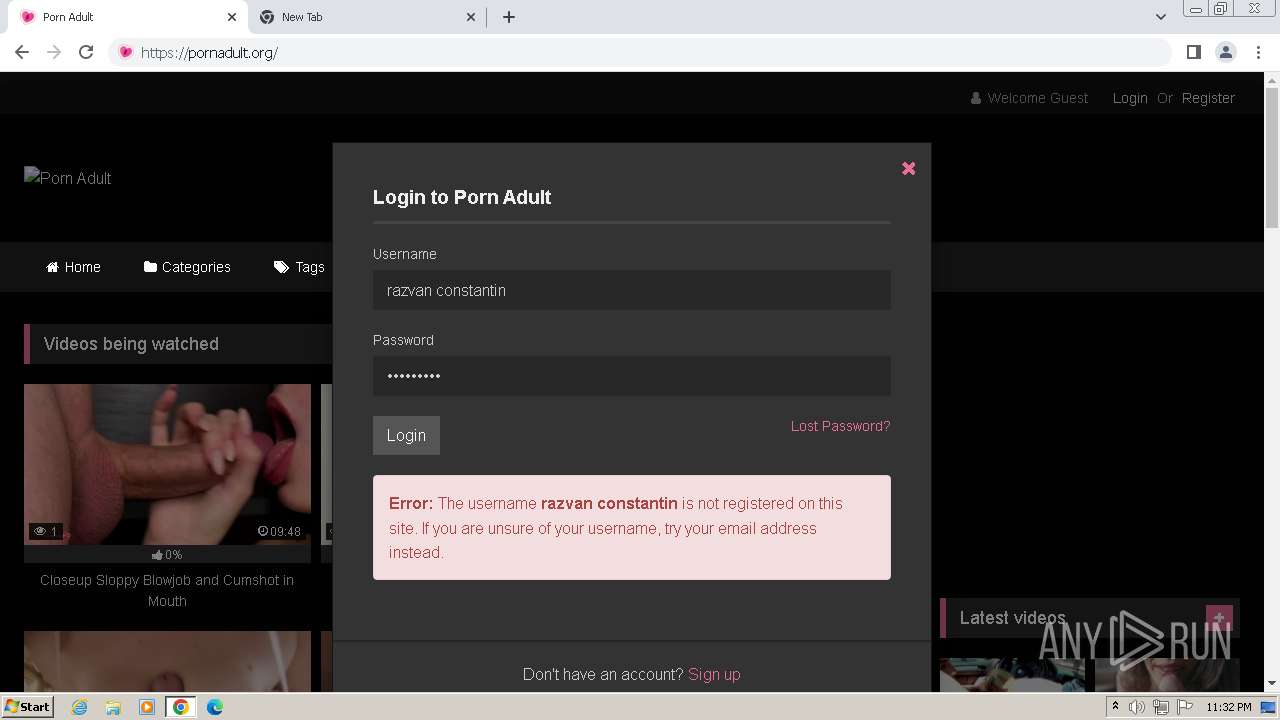The height and width of the screenshot is (720, 1280).
Task: Open the media player taskbar icon
Action: 147,707
